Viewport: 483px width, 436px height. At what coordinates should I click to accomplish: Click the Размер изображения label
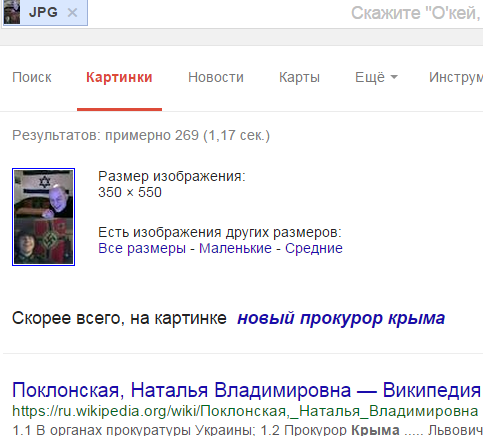click(172, 176)
